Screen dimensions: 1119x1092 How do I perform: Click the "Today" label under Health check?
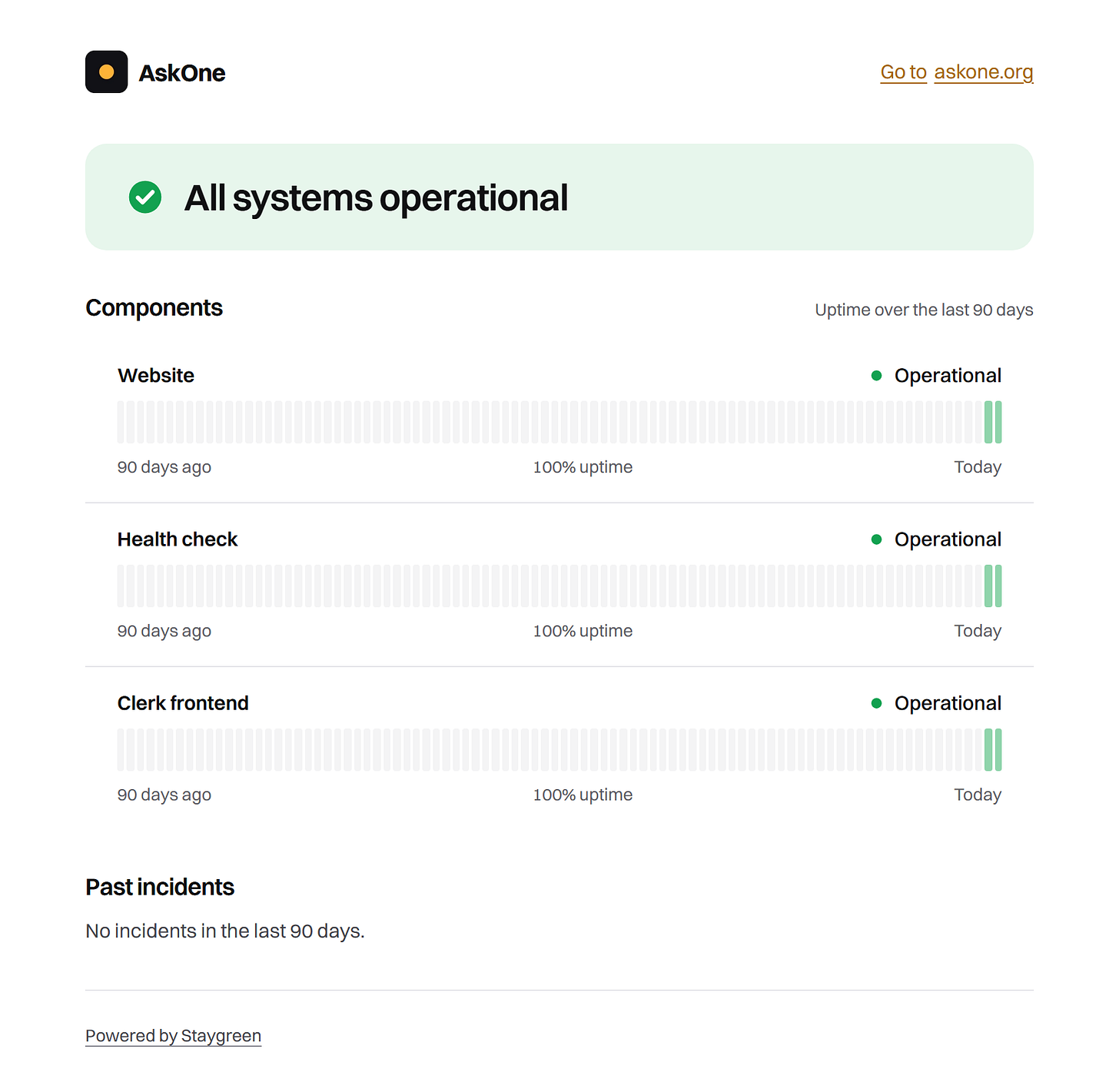tap(978, 631)
